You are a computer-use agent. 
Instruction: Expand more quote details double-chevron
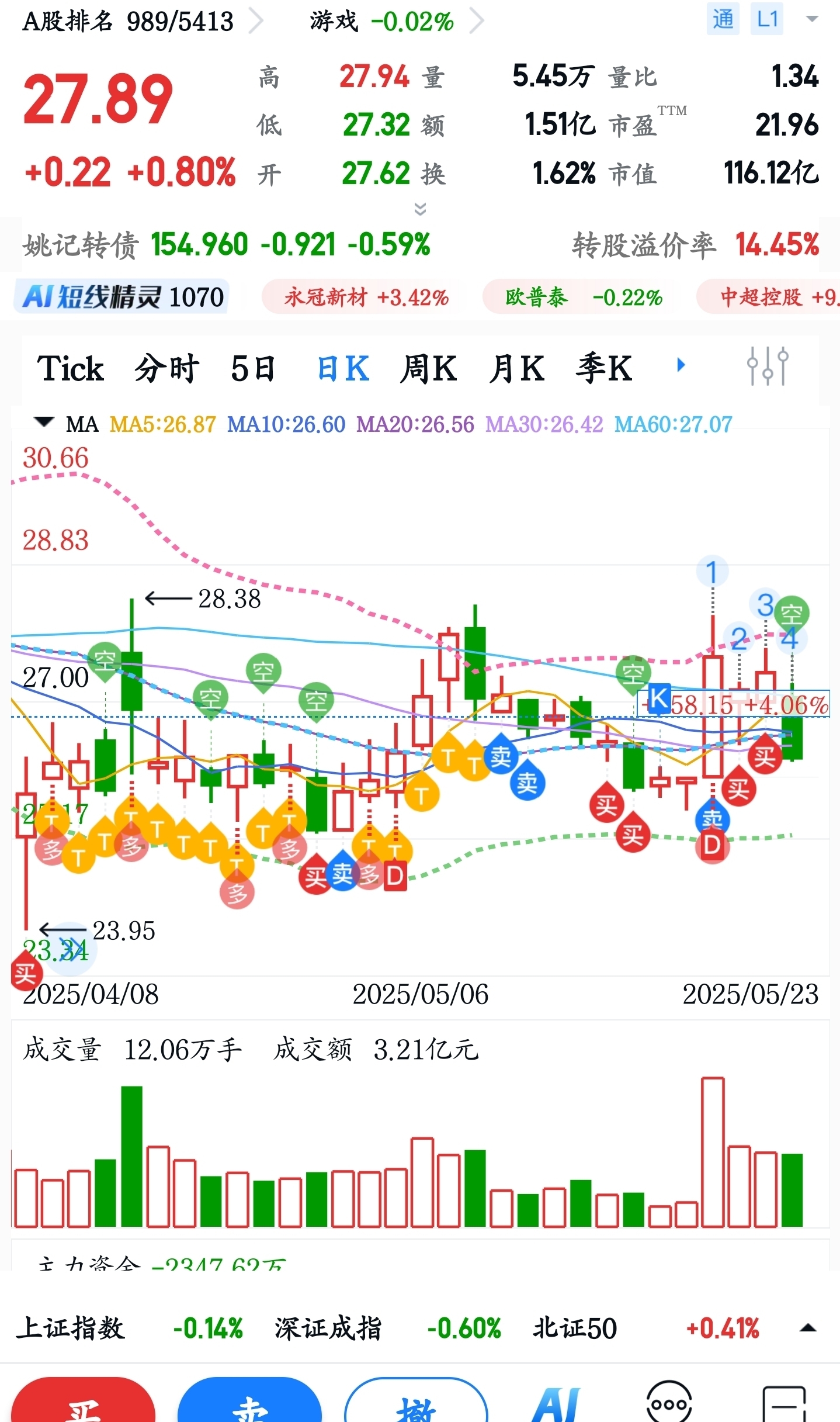tap(420, 209)
